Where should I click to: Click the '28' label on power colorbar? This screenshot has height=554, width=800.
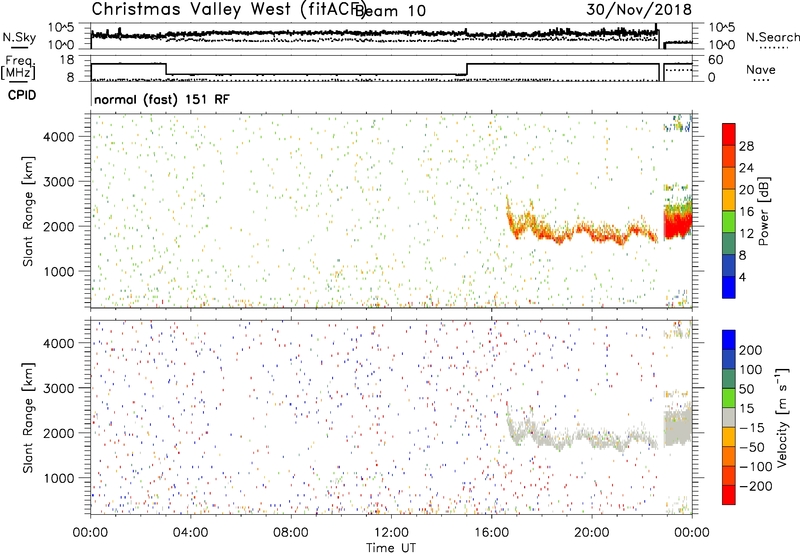[x=746, y=146]
